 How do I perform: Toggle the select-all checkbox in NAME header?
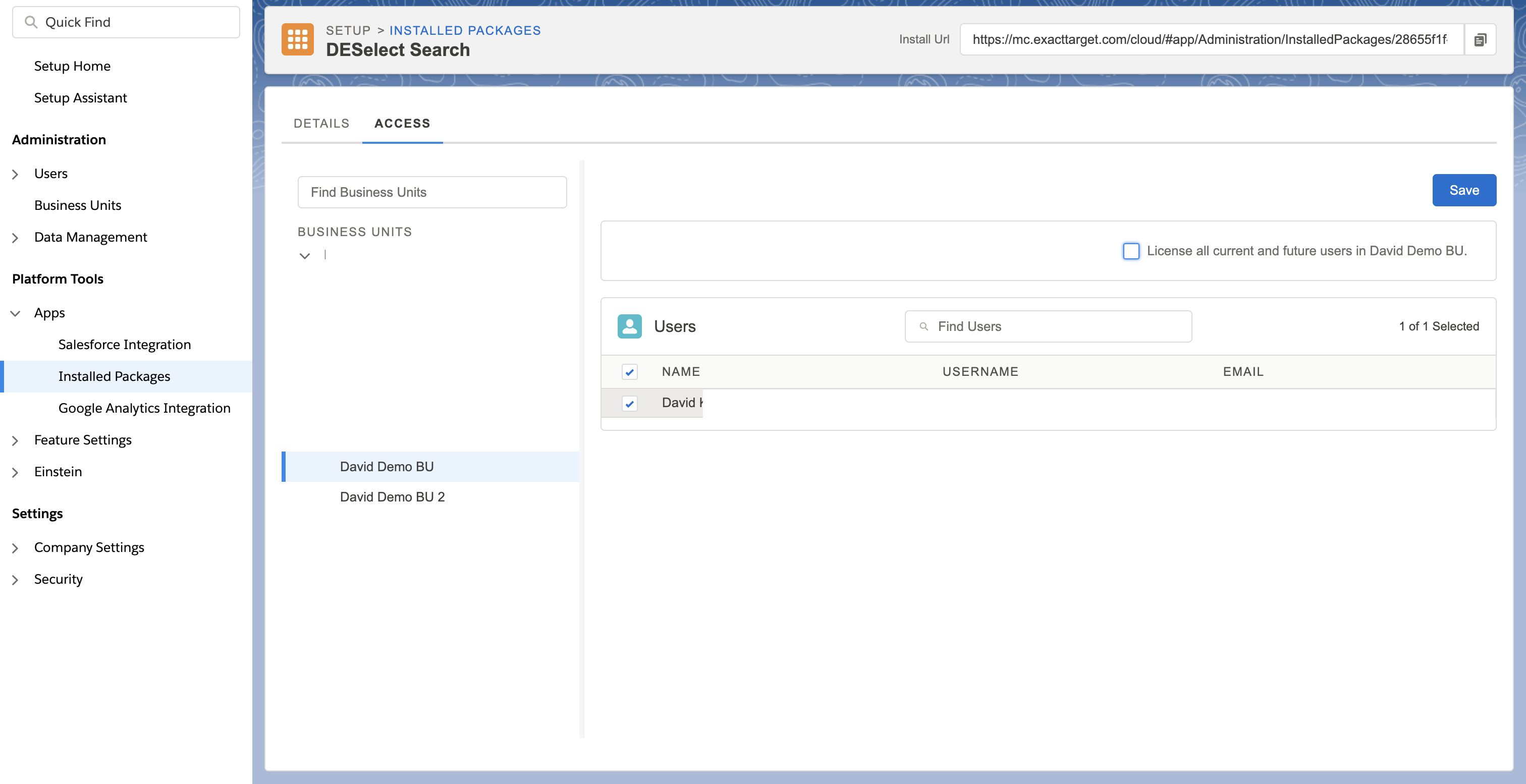tap(629, 372)
